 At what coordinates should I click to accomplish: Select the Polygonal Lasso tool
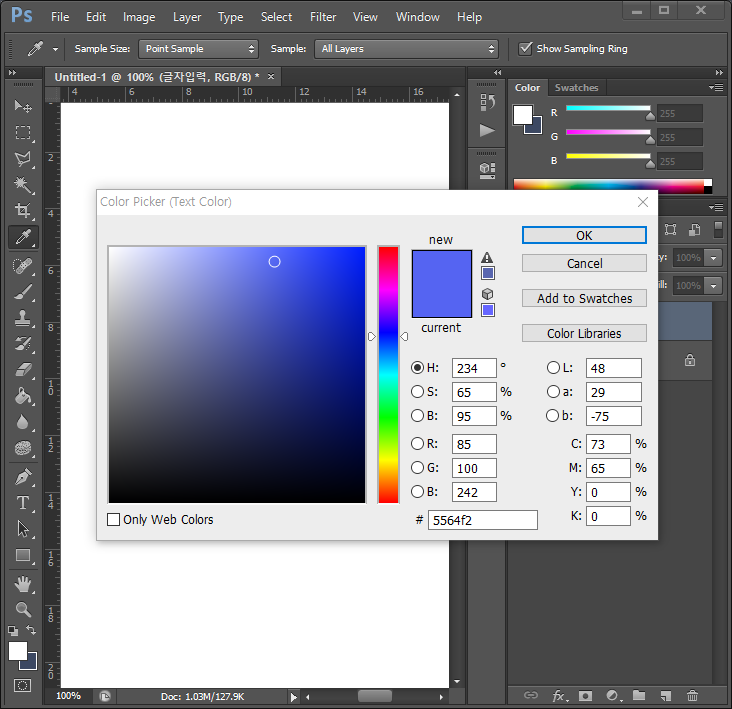(x=23, y=159)
